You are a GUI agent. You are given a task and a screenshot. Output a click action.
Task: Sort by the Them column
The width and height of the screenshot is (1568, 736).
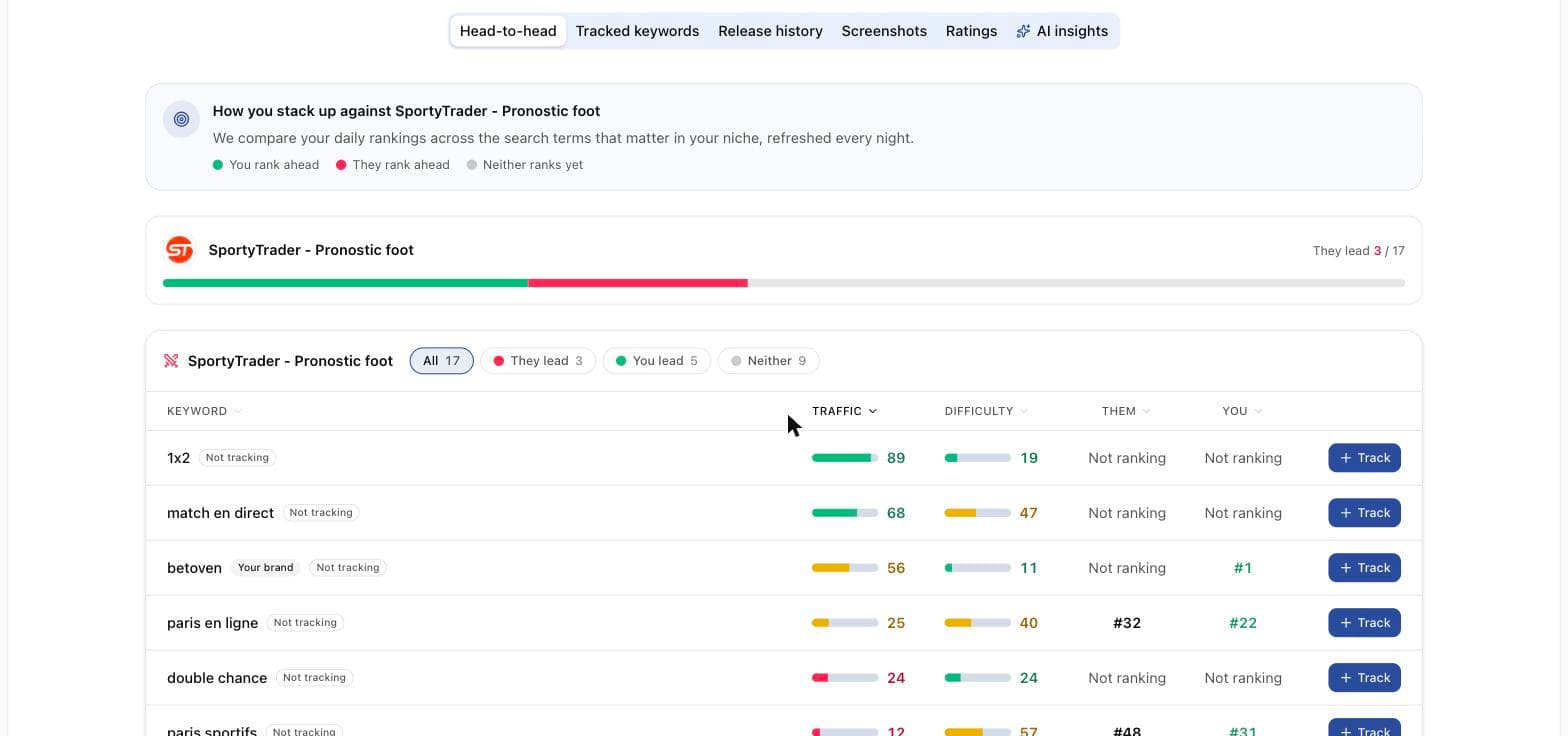[x=1126, y=411]
